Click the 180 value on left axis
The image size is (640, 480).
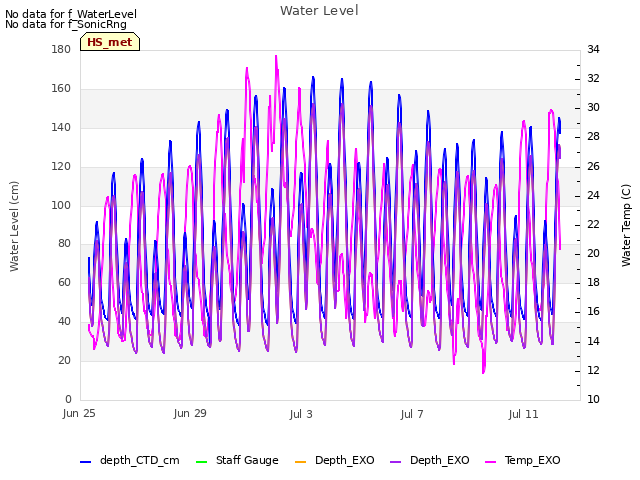61,49
